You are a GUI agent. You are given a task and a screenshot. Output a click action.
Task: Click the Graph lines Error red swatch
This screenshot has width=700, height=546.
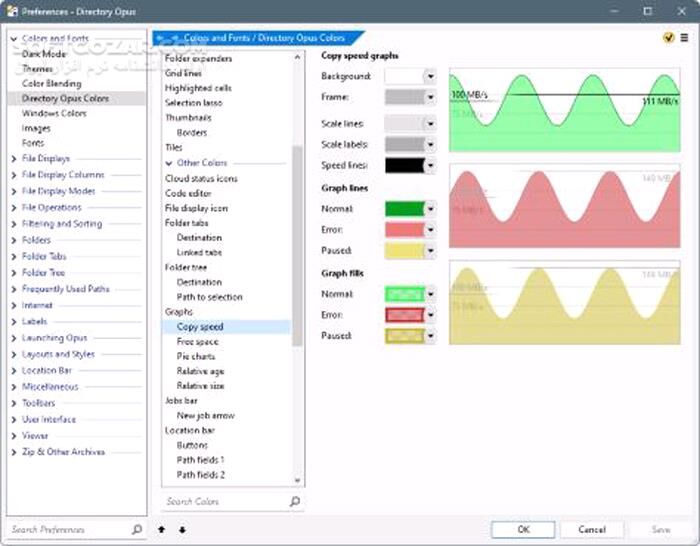404,230
